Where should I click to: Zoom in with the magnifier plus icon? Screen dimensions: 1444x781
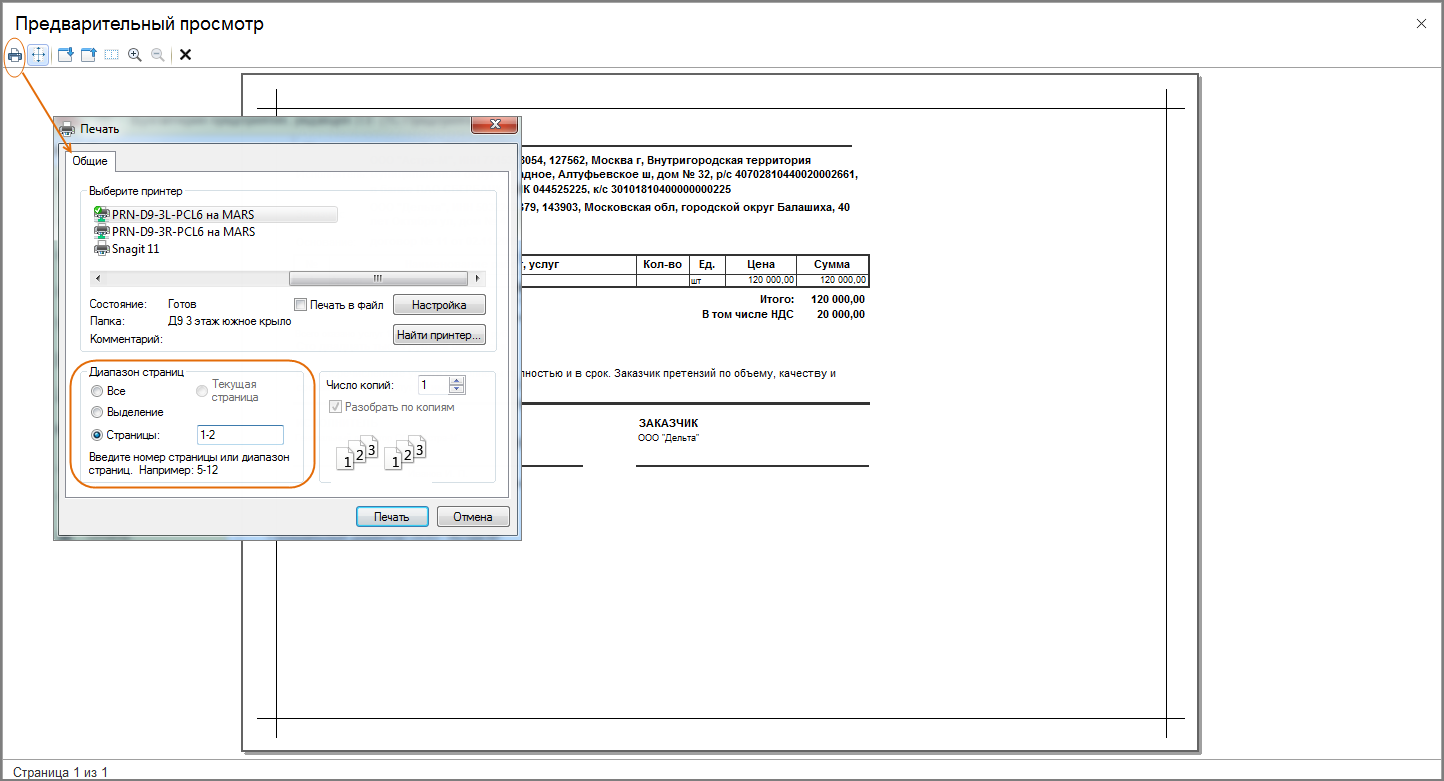[x=134, y=54]
